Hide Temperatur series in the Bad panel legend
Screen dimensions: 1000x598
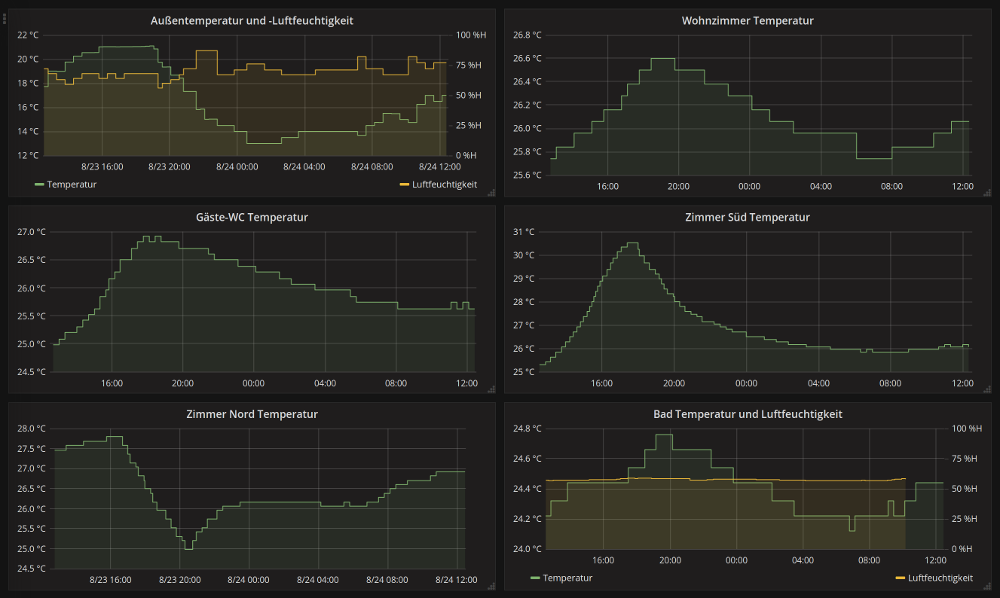coord(568,578)
